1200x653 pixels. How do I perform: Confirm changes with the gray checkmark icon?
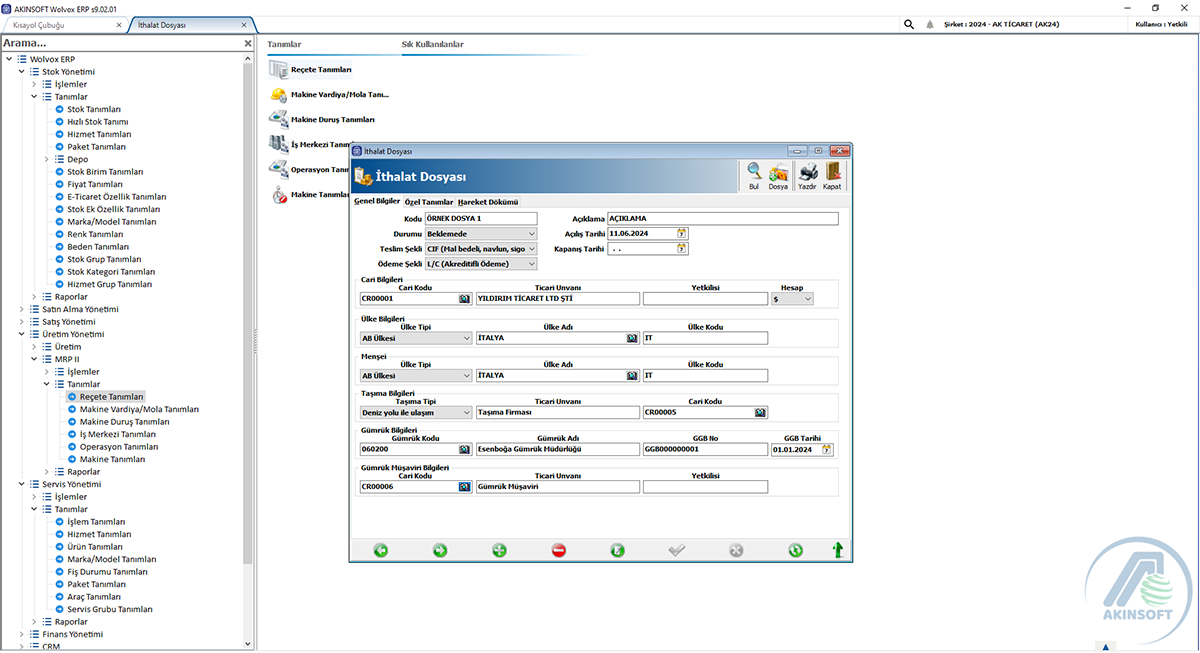(x=677, y=550)
